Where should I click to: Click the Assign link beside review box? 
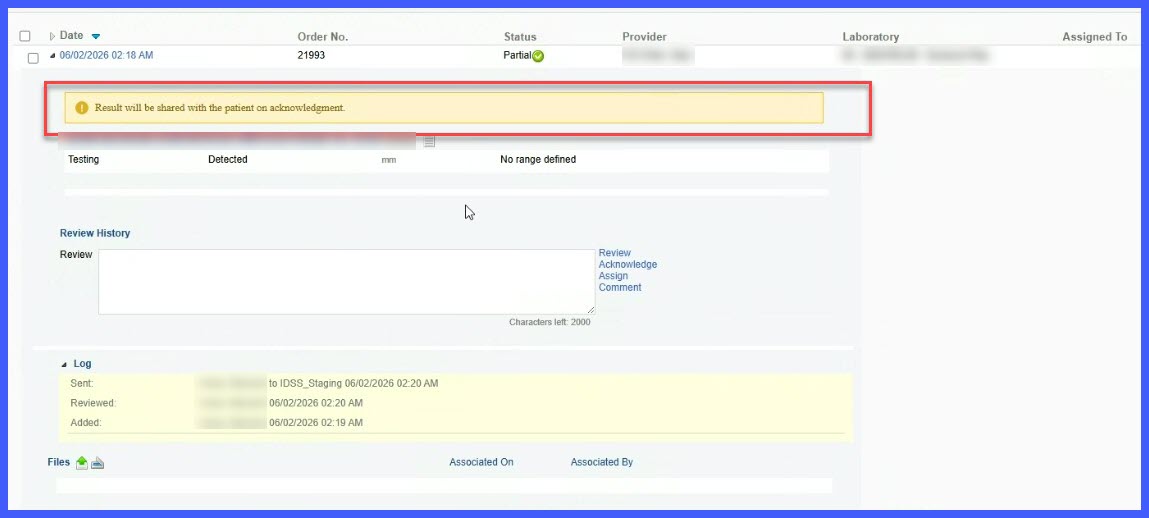613,276
